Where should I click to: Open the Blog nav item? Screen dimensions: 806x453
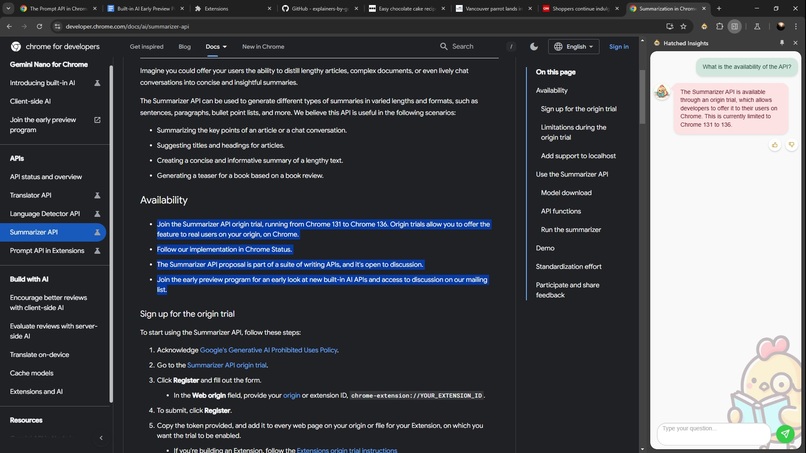pyautogui.click(x=185, y=46)
